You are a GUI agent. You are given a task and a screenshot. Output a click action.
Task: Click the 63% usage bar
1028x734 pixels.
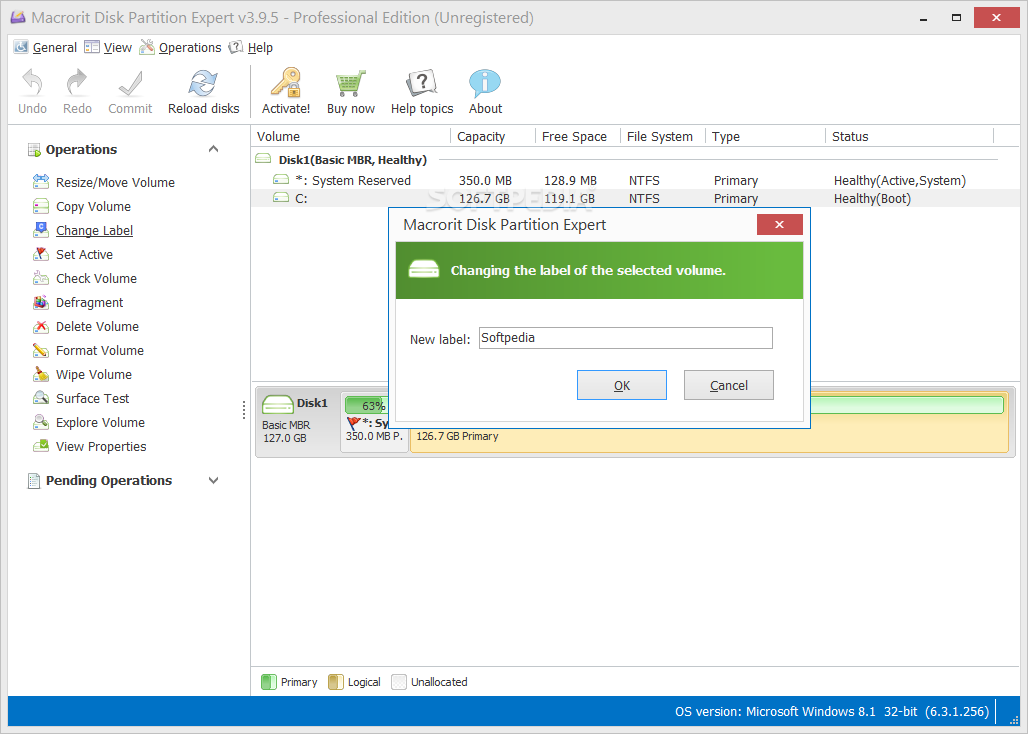pyautogui.click(x=367, y=405)
